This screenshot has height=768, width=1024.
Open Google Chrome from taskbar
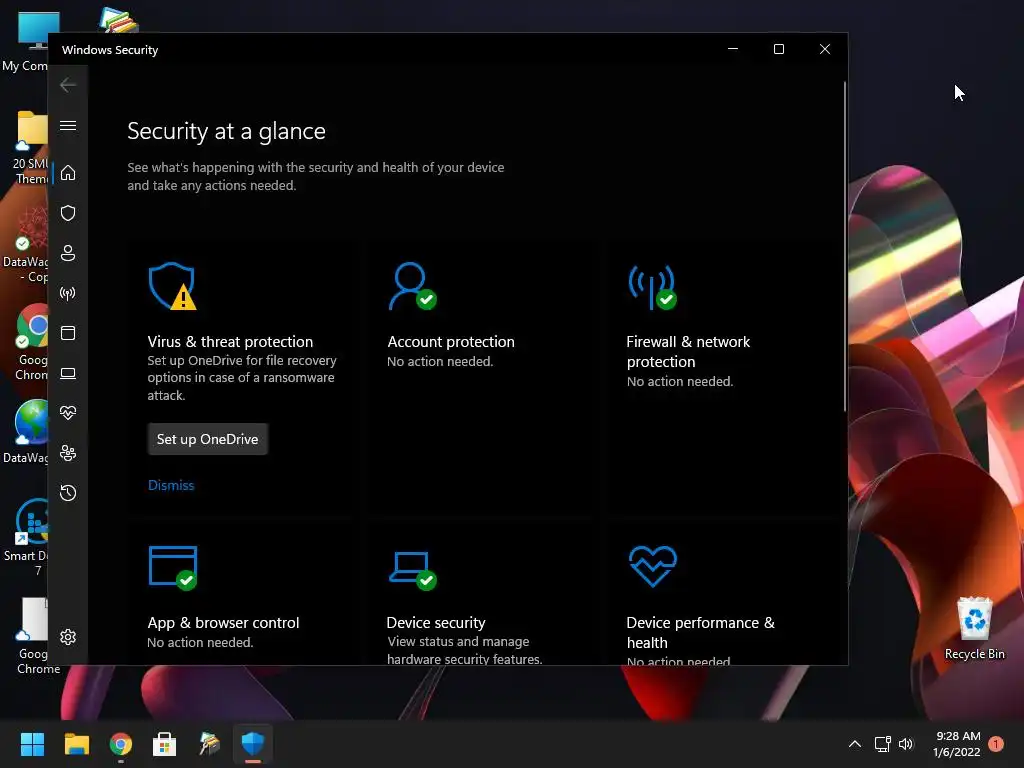pyautogui.click(x=121, y=744)
